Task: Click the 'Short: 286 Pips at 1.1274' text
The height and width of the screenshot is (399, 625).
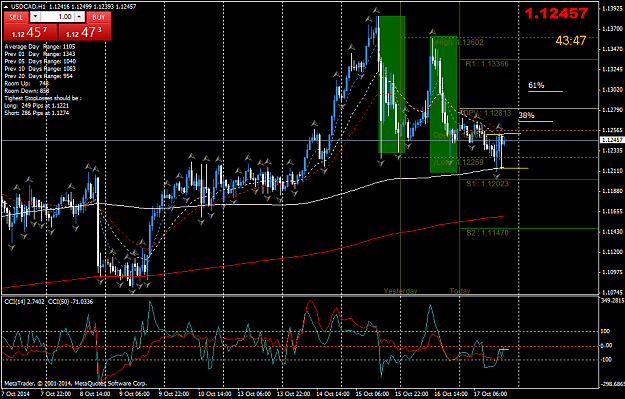Action: tap(37, 113)
